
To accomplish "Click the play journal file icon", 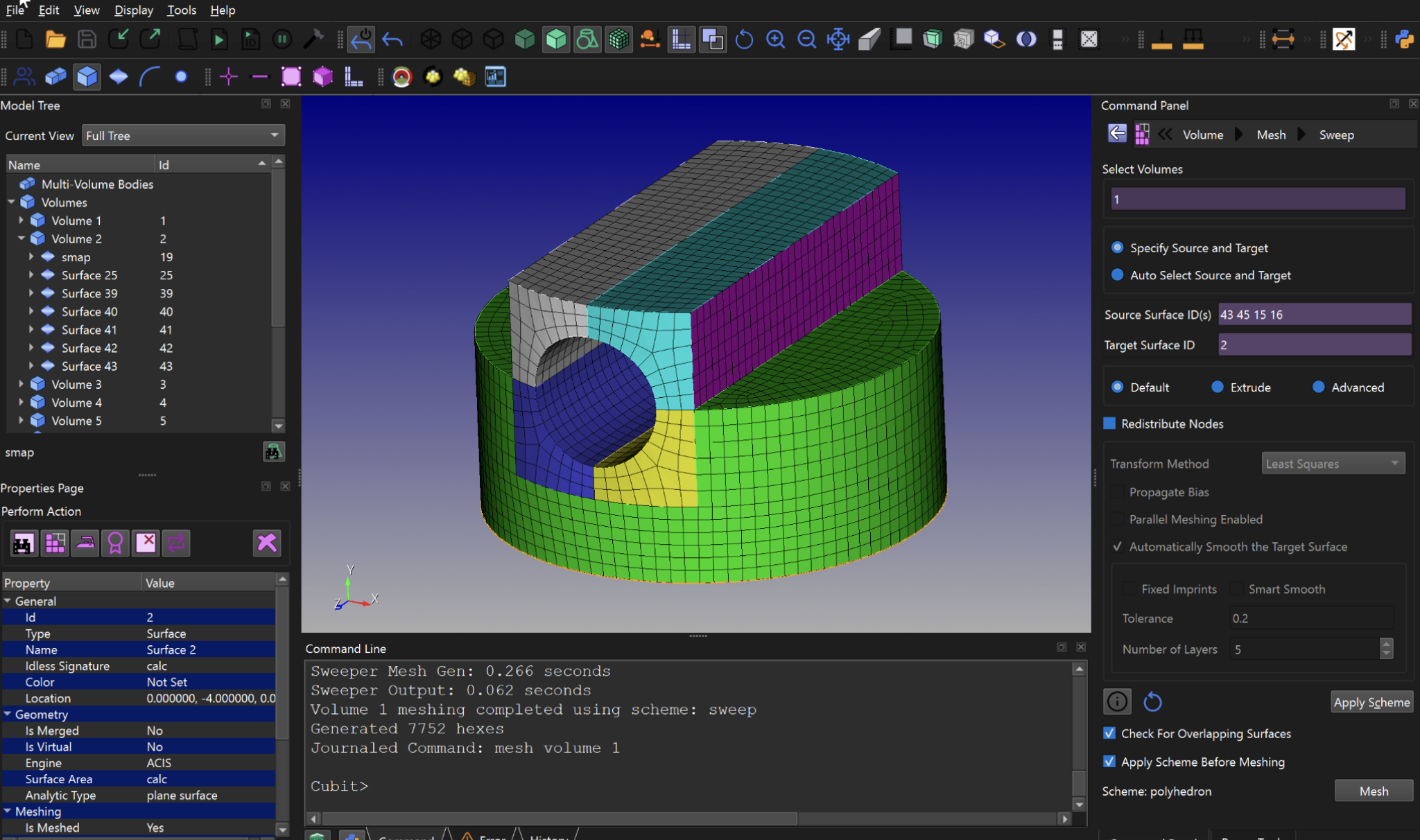I will 219,40.
